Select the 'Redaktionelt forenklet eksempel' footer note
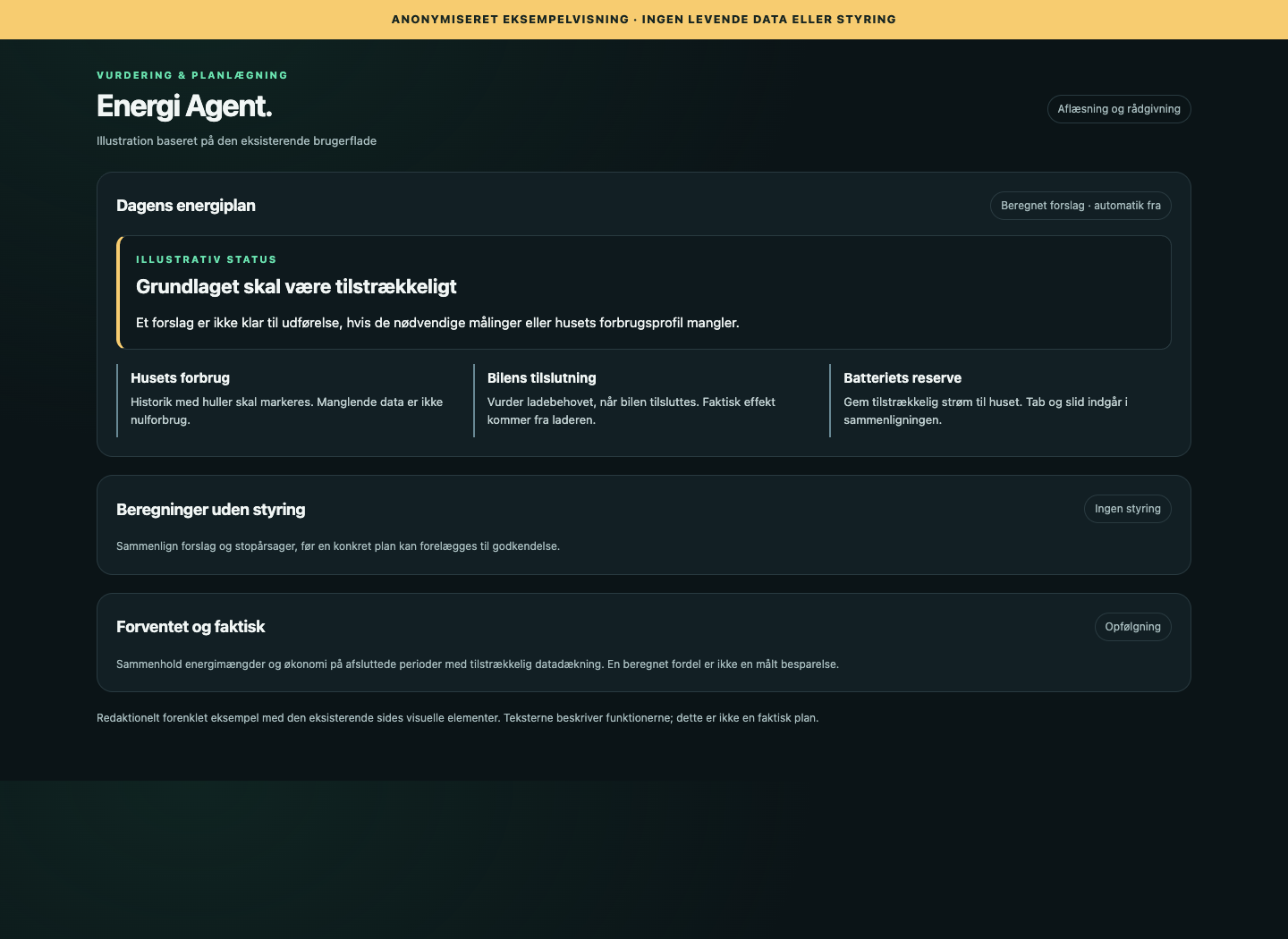Viewport: 1288px width, 939px height. point(457,718)
